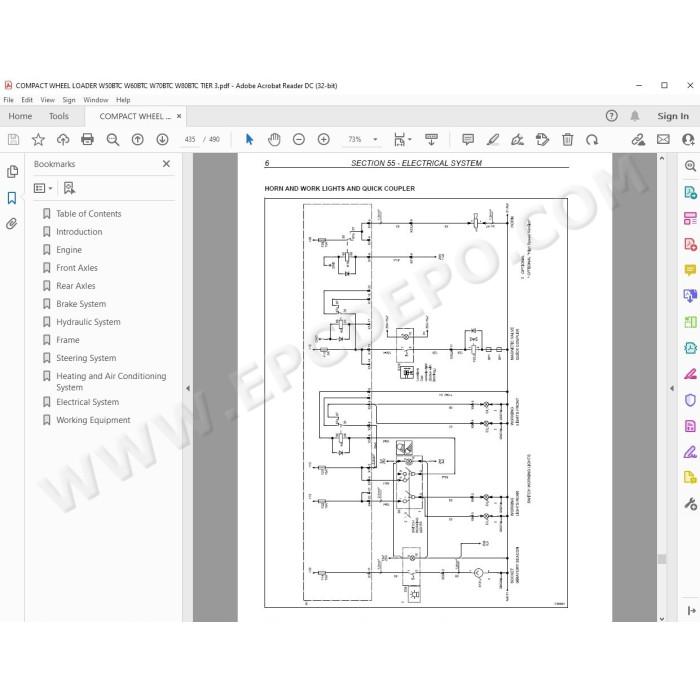This screenshot has width=700, height=700.
Task: Open the File menu
Action: pyautogui.click(x=8, y=100)
